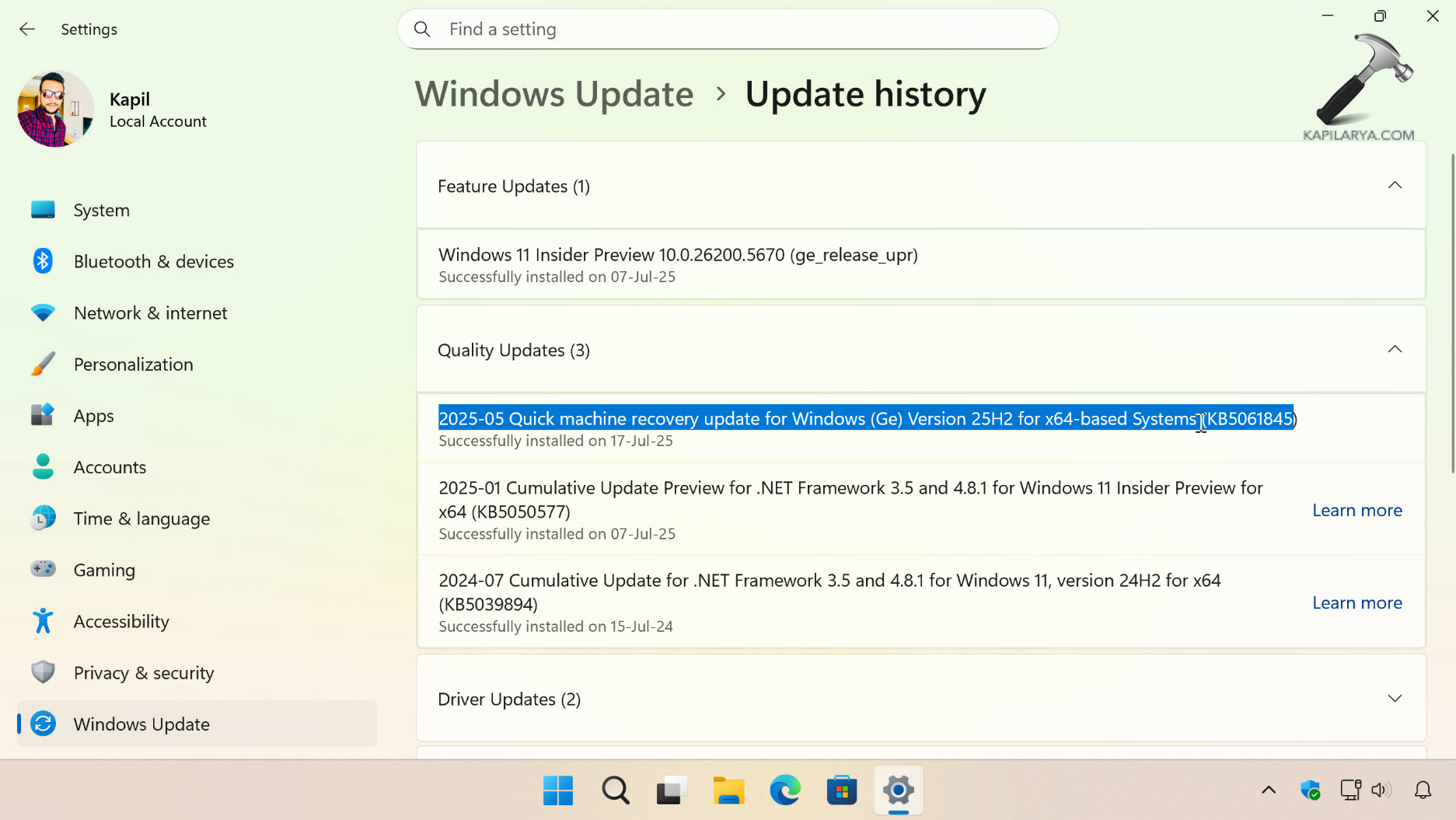Go to Network & internet settings
This screenshot has width=1456, height=820.
click(150, 312)
